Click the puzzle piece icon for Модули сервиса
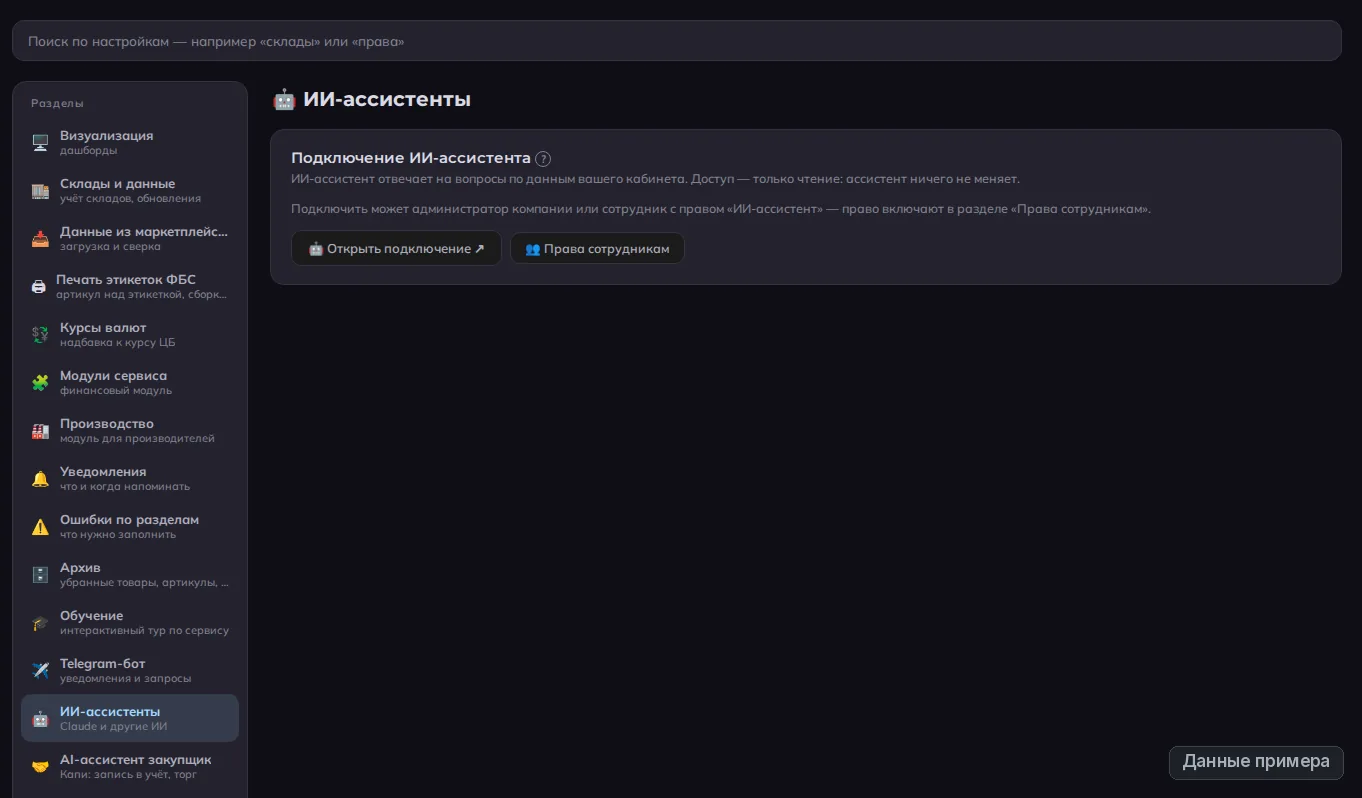 [x=40, y=383]
